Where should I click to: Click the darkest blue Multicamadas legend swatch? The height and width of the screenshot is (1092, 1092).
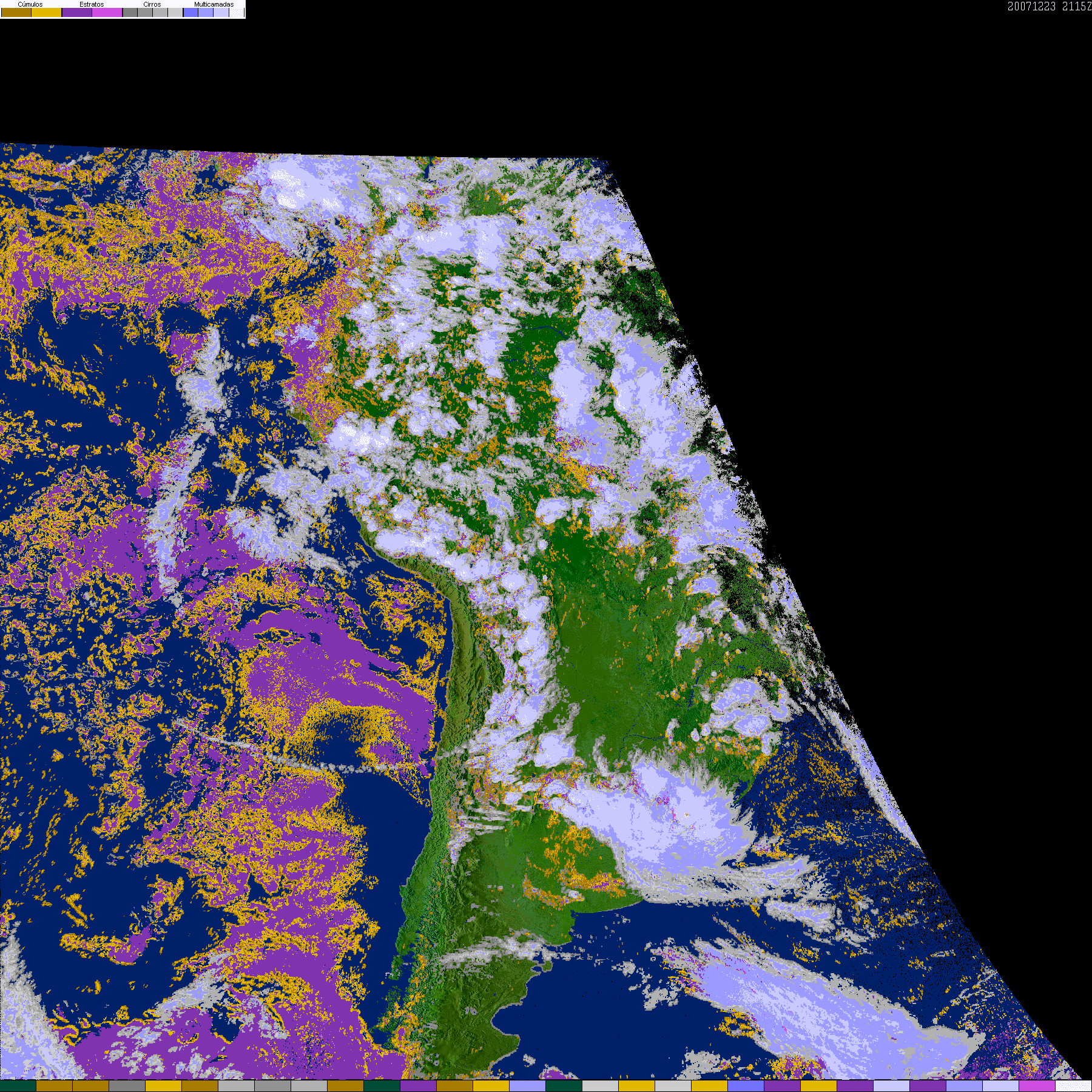point(191,13)
